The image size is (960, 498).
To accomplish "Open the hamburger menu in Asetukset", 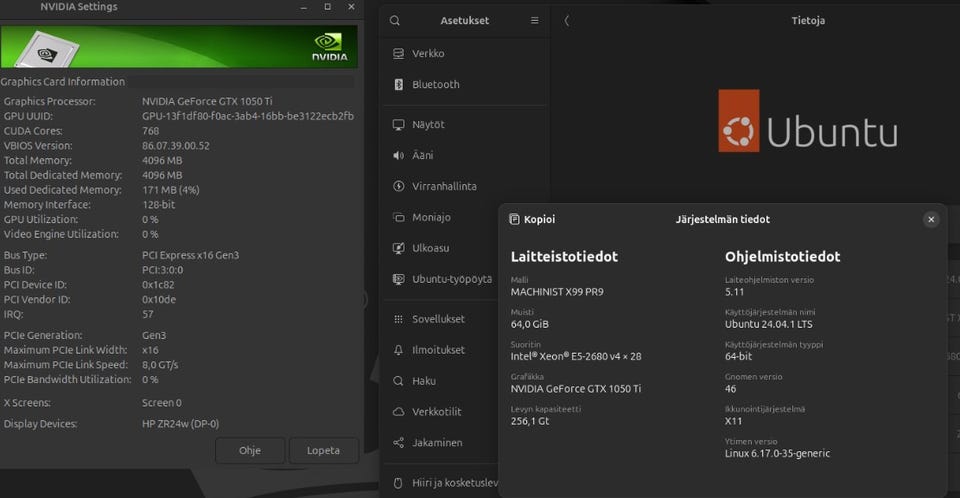I will pos(534,20).
